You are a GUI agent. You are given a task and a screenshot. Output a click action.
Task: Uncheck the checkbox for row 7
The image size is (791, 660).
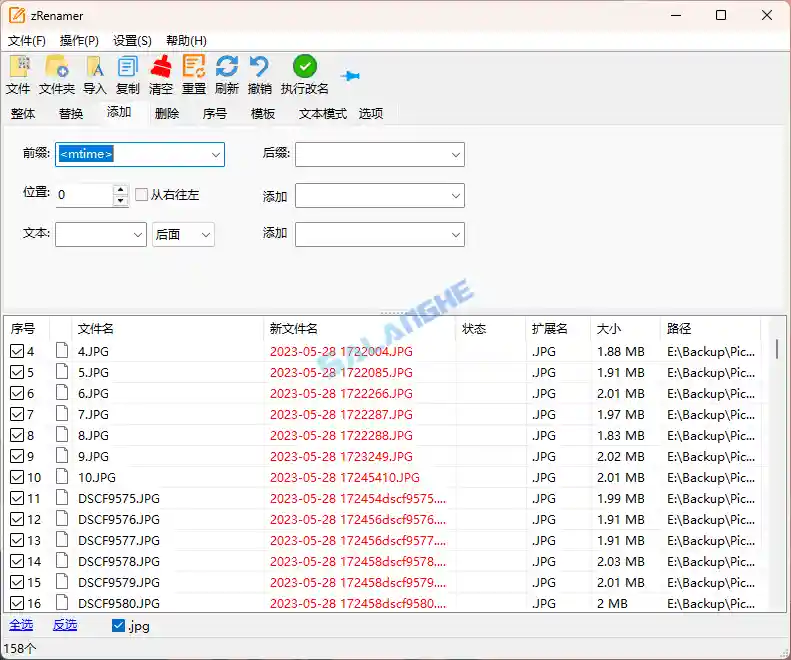pyautogui.click(x=17, y=414)
